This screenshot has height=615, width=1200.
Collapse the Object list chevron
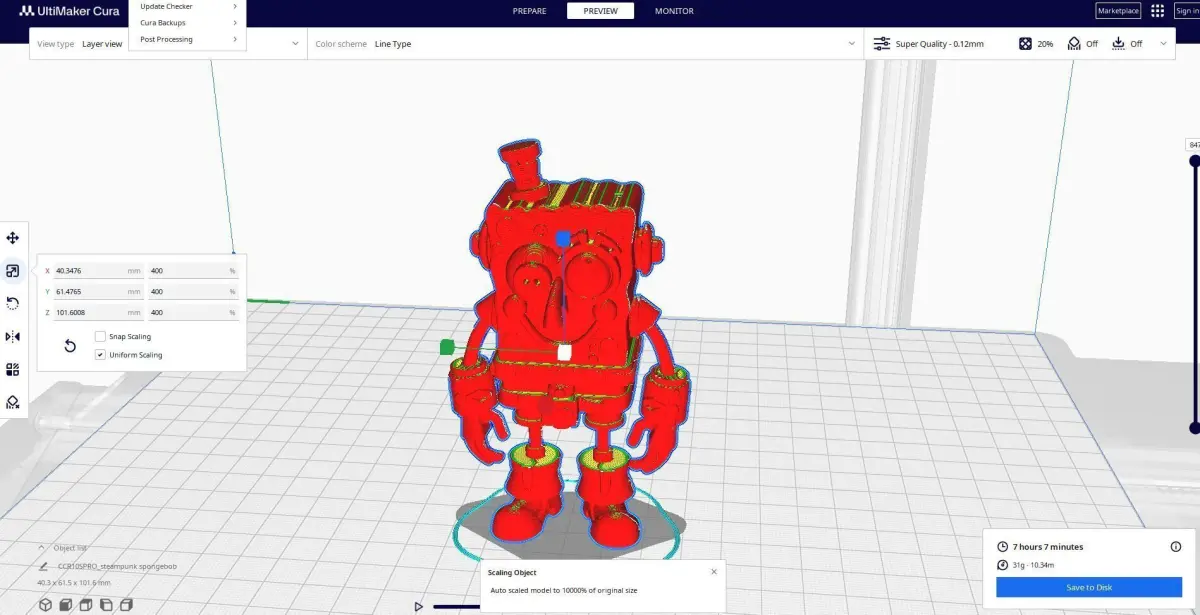42,548
